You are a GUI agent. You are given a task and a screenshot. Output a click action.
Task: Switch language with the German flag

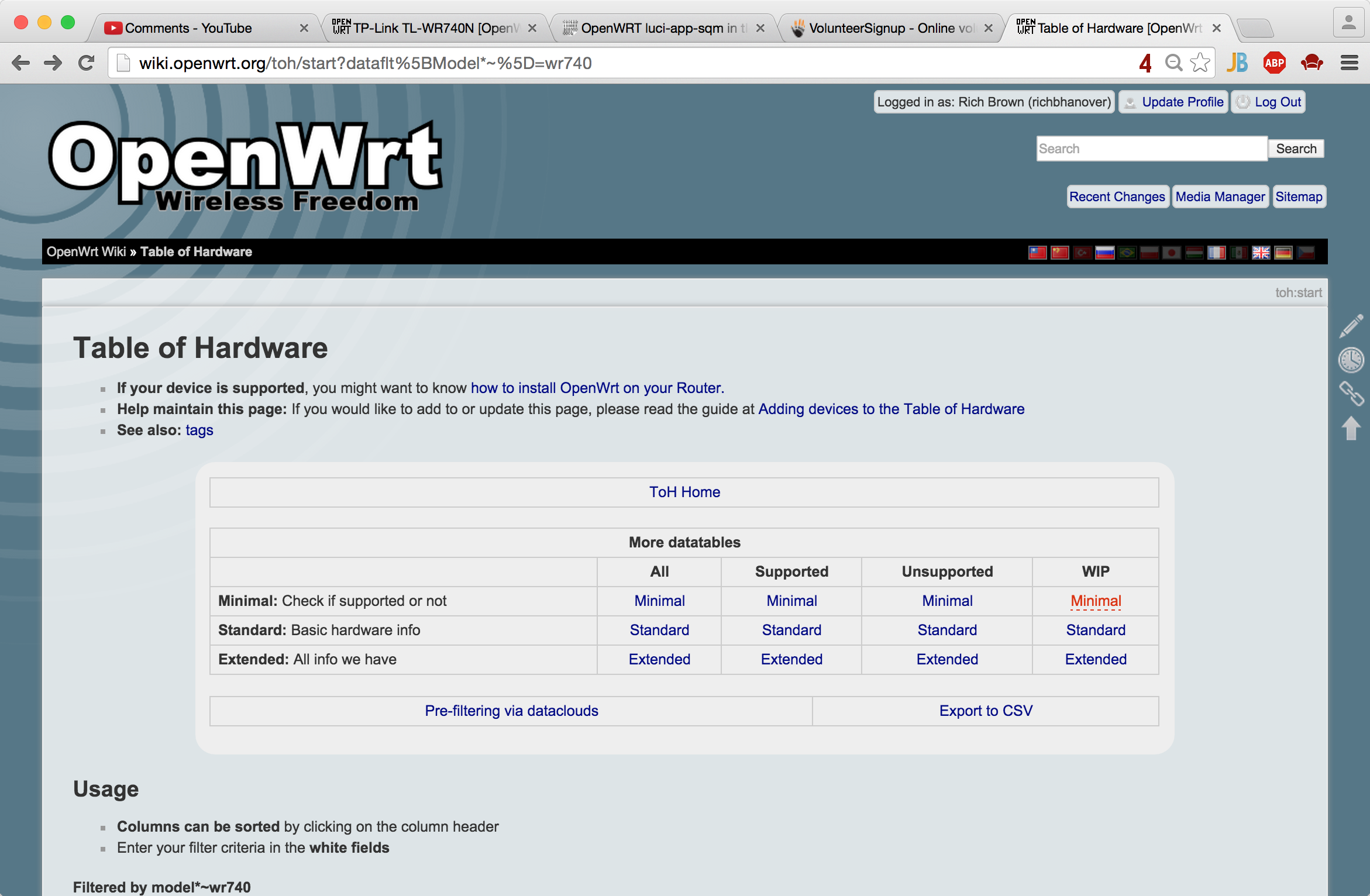[x=1283, y=252]
